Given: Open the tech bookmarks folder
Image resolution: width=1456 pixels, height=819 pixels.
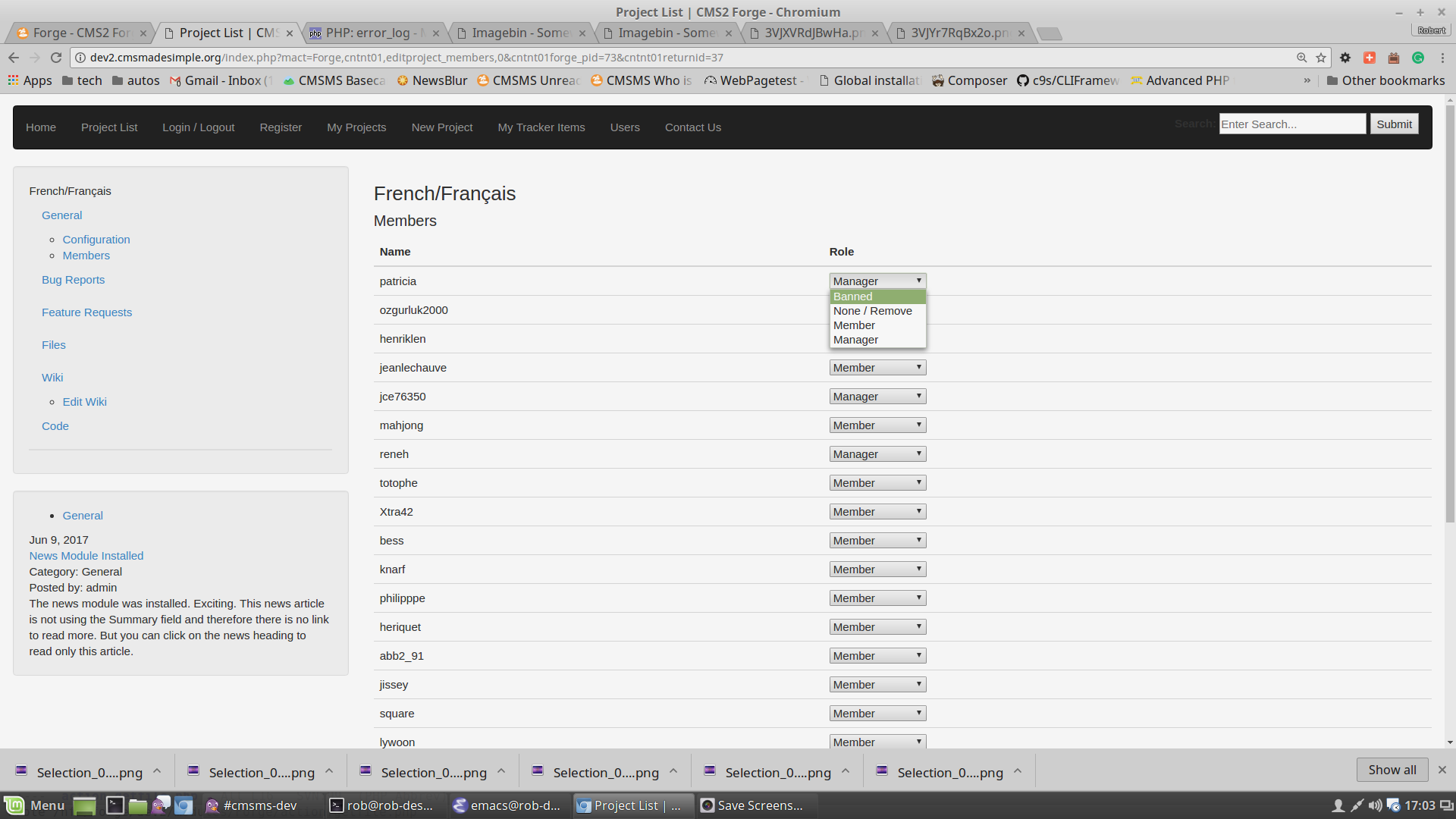Looking at the screenshot, I should [82, 80].
